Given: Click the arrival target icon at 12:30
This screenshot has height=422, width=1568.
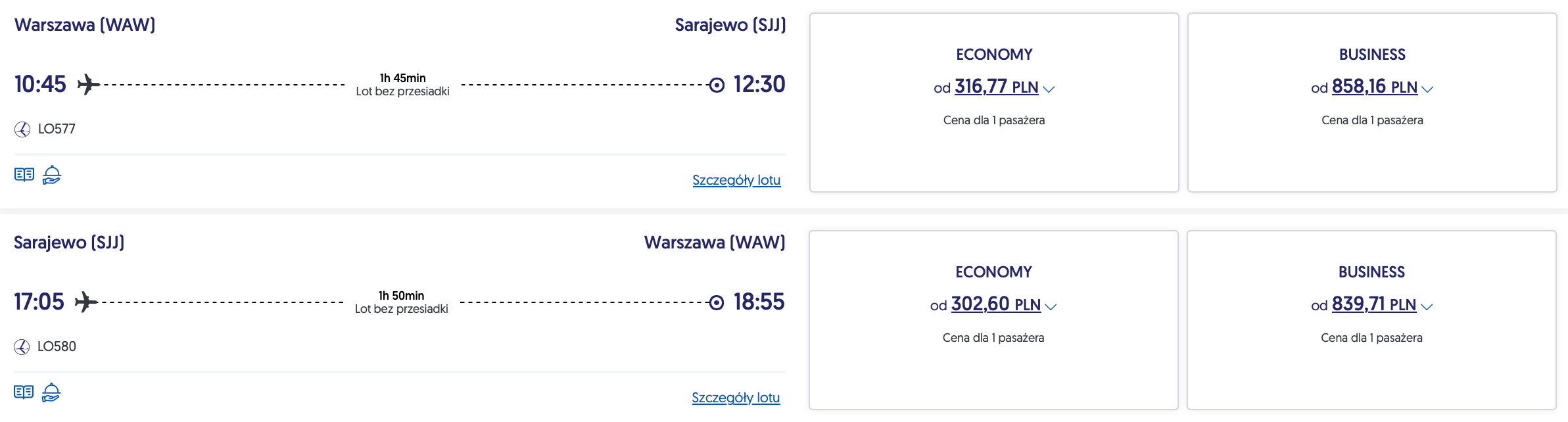Looking at the screenshot, I should [717, 85].
